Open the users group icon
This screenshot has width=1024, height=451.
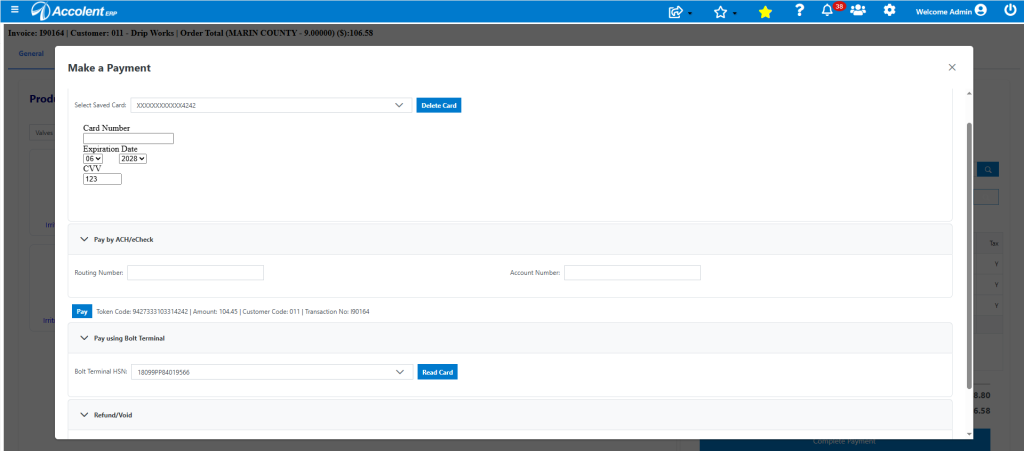click(x=858, y=10)
